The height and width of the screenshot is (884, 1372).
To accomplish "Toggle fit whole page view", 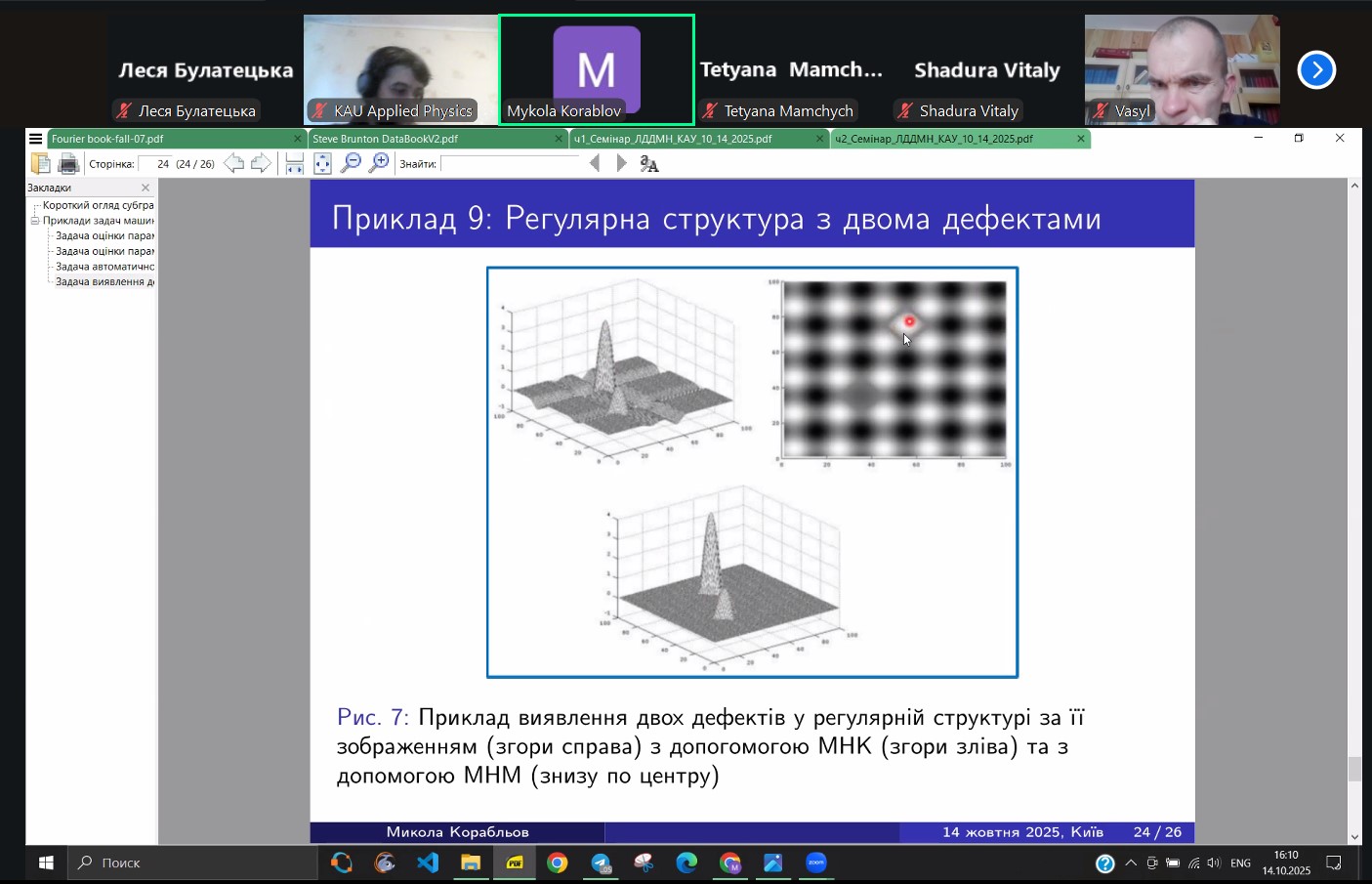I will 322,164.
